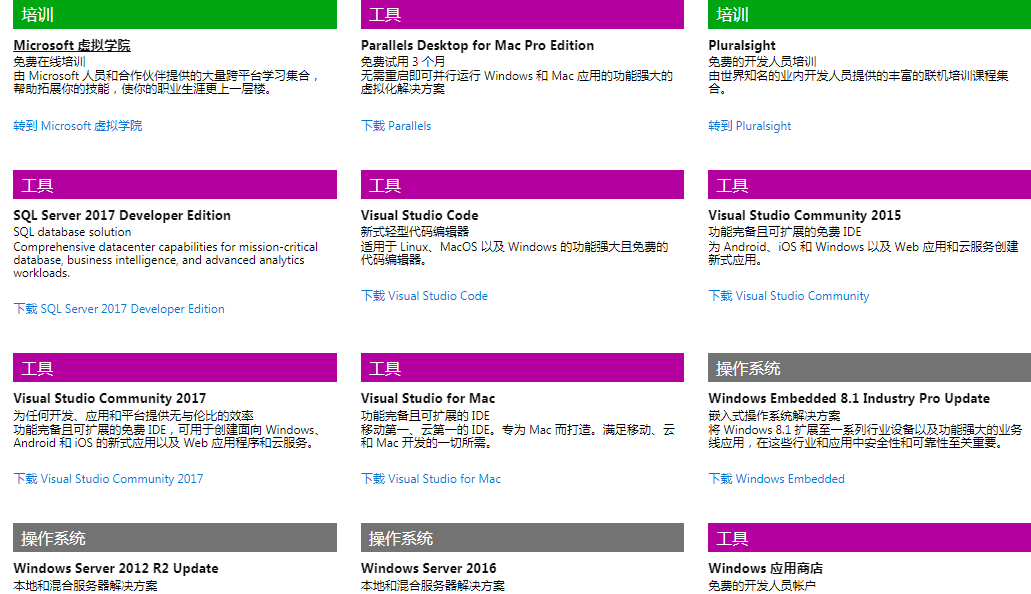Image resolution: width=1031 pixels, height=594 pixels.
Task: Click the 免费试用 3 个月 subtitle
Action: pyautogui.click(x=403, y=62)
